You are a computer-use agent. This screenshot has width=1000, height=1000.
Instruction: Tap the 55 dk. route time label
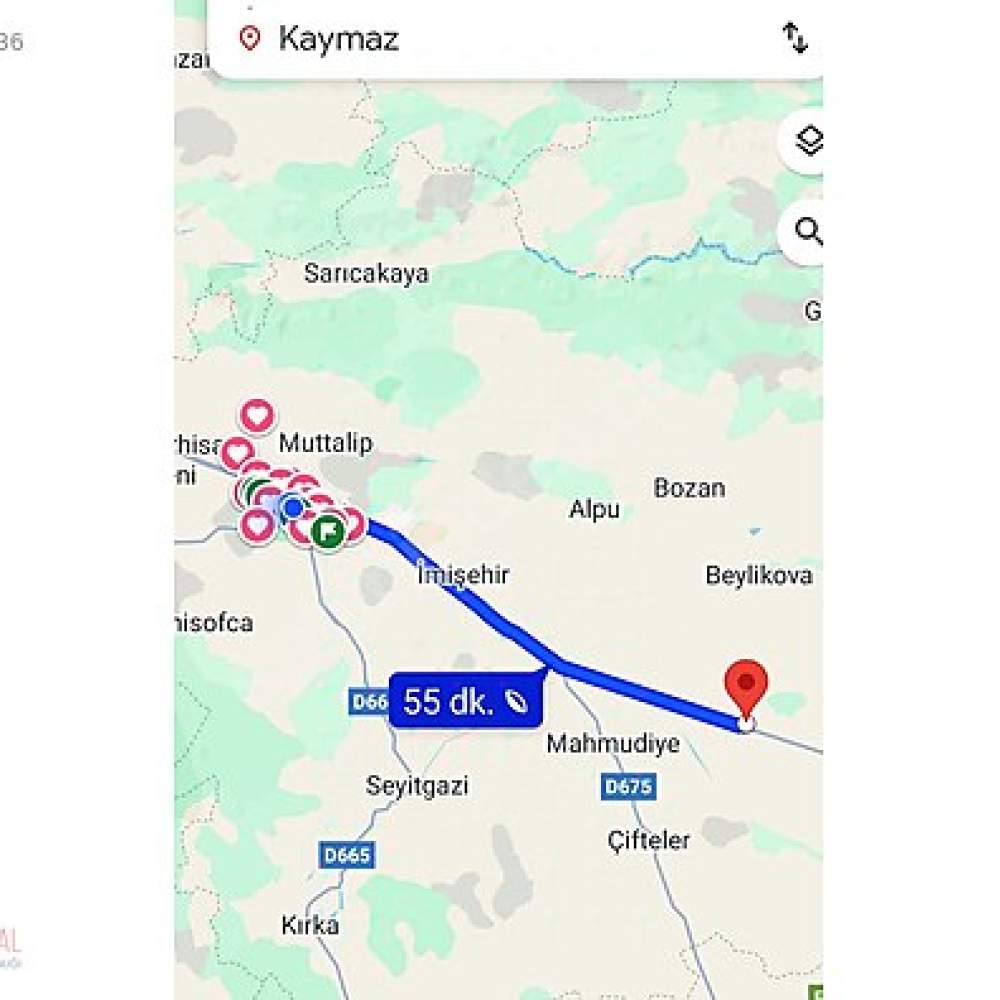coord(466,701)
